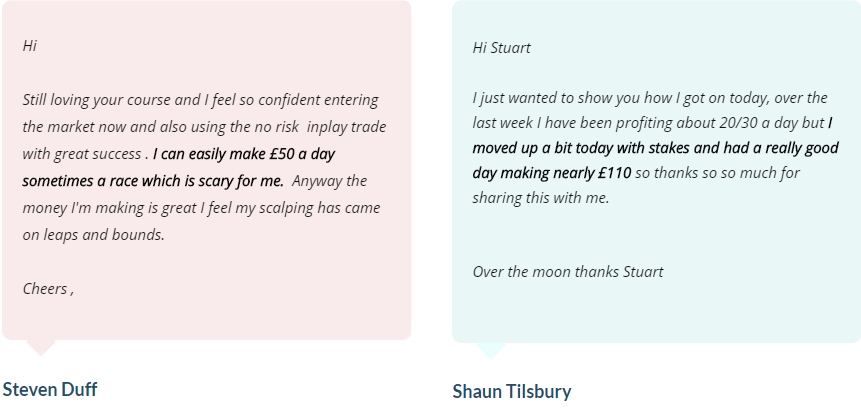Click the 'Hi Stuart' greeting text
Image resolution: width=861 pixels, height=411 pixels.
[501, 48]
